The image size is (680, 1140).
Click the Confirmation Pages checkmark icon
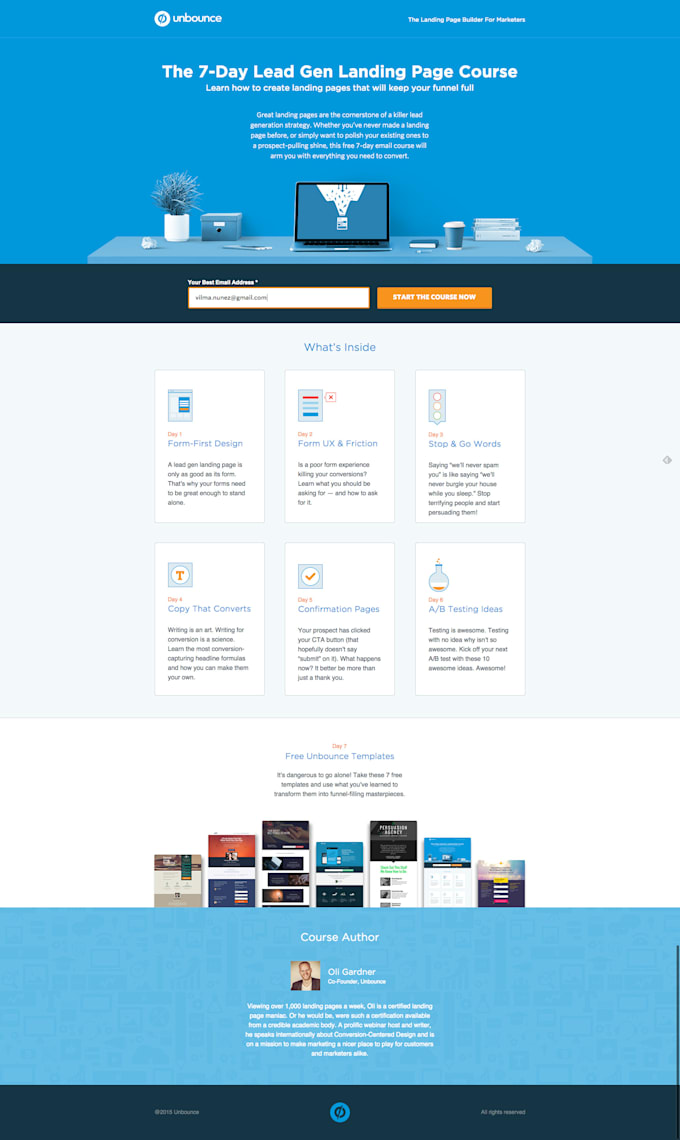(x=310, y=576)
